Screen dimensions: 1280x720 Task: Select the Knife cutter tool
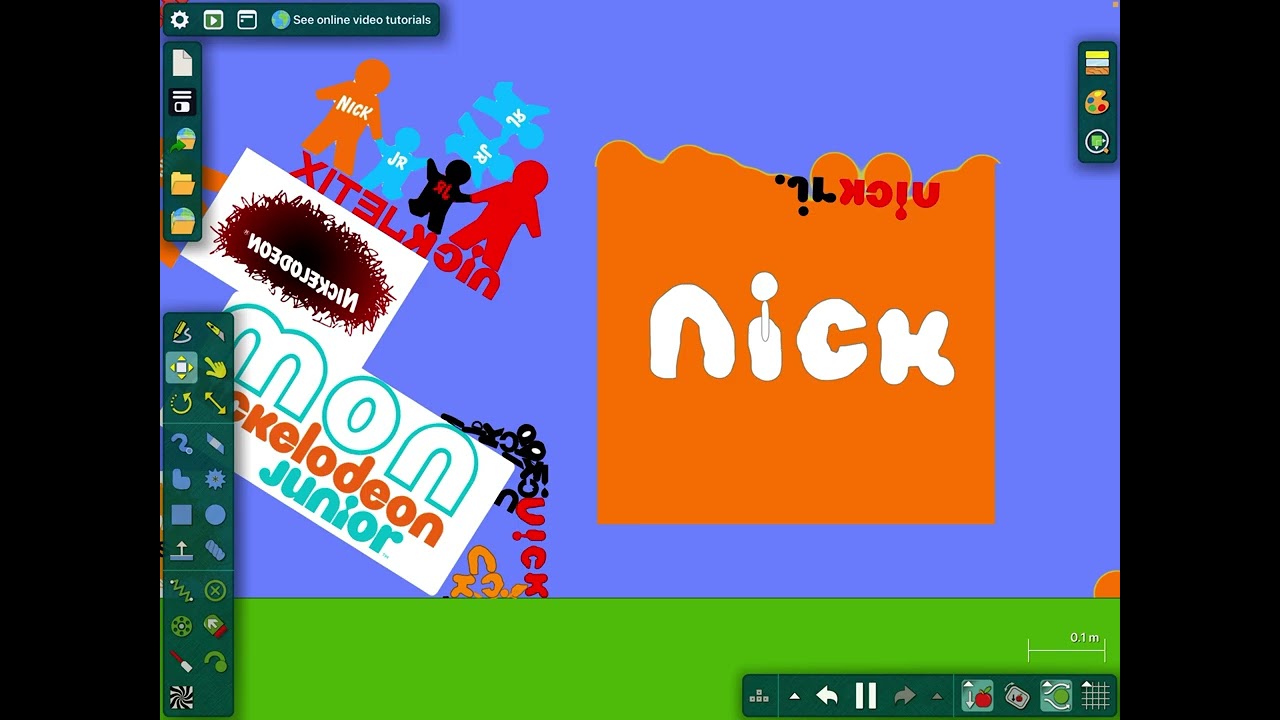(215, 331)
